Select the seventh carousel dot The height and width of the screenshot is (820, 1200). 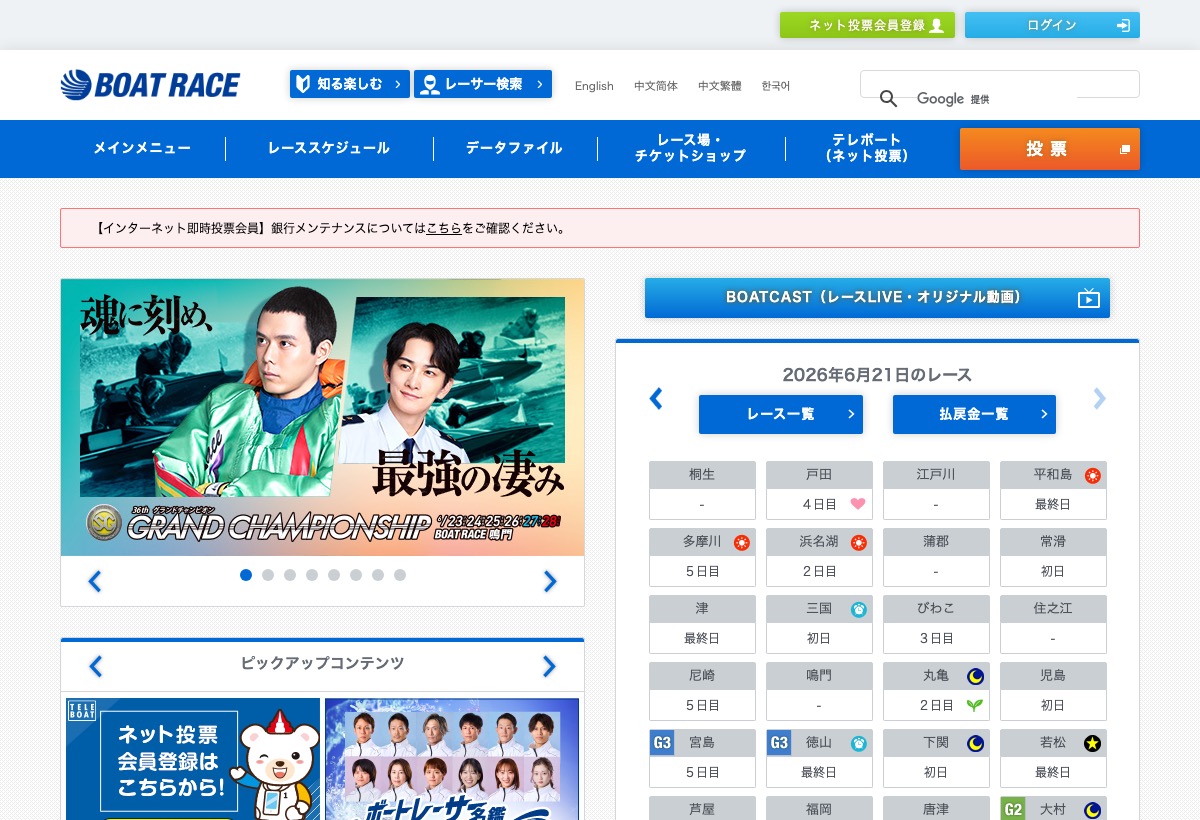[378, 575]
